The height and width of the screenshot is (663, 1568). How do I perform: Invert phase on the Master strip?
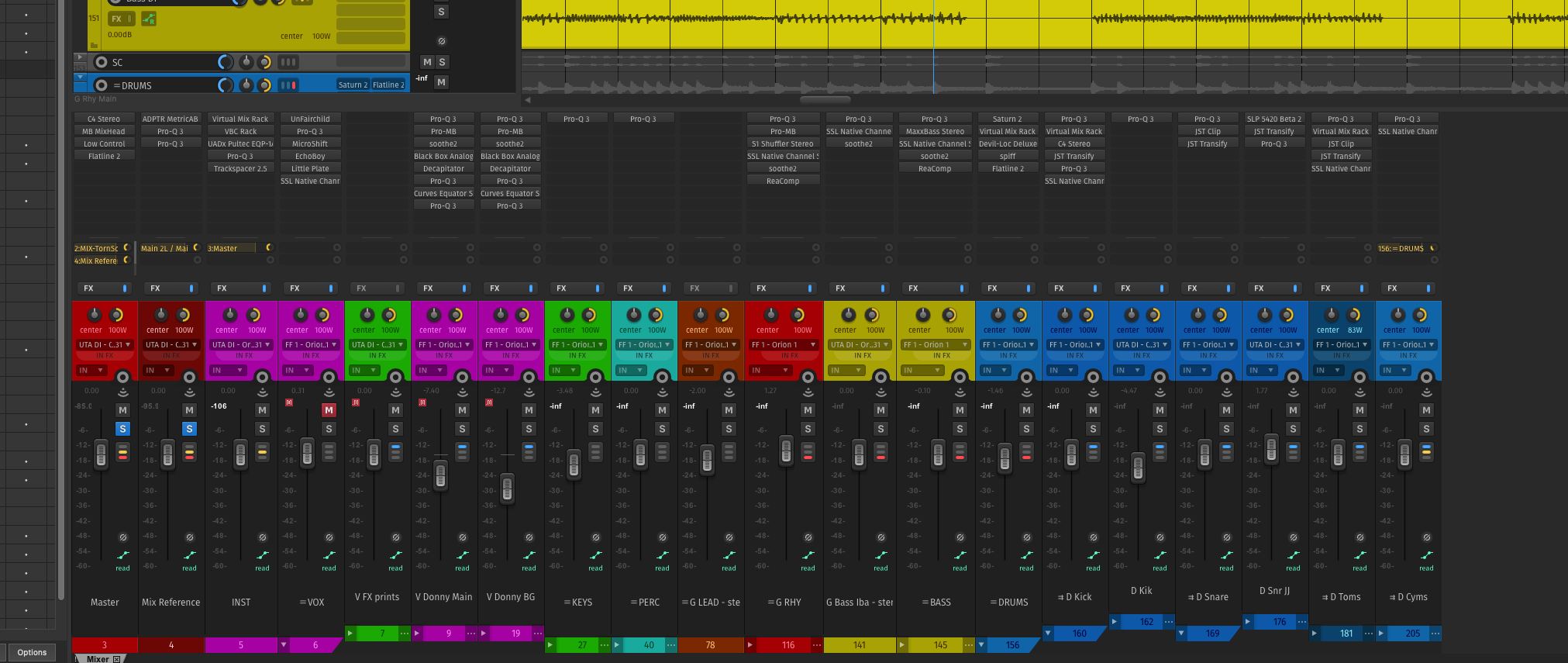pos(122,537)
